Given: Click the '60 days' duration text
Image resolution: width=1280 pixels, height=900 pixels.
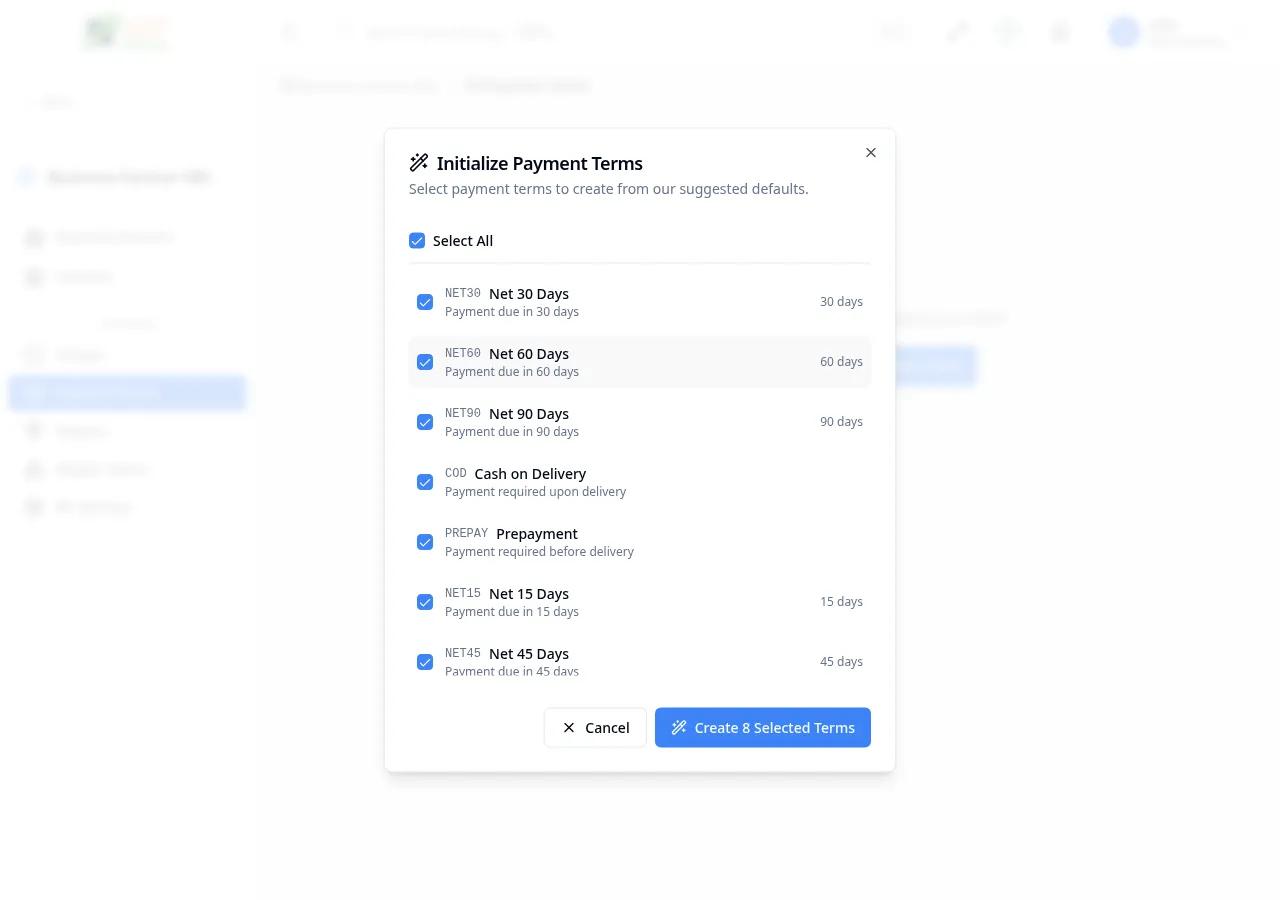Looking at the screenshot, I should tap(841, 362).
